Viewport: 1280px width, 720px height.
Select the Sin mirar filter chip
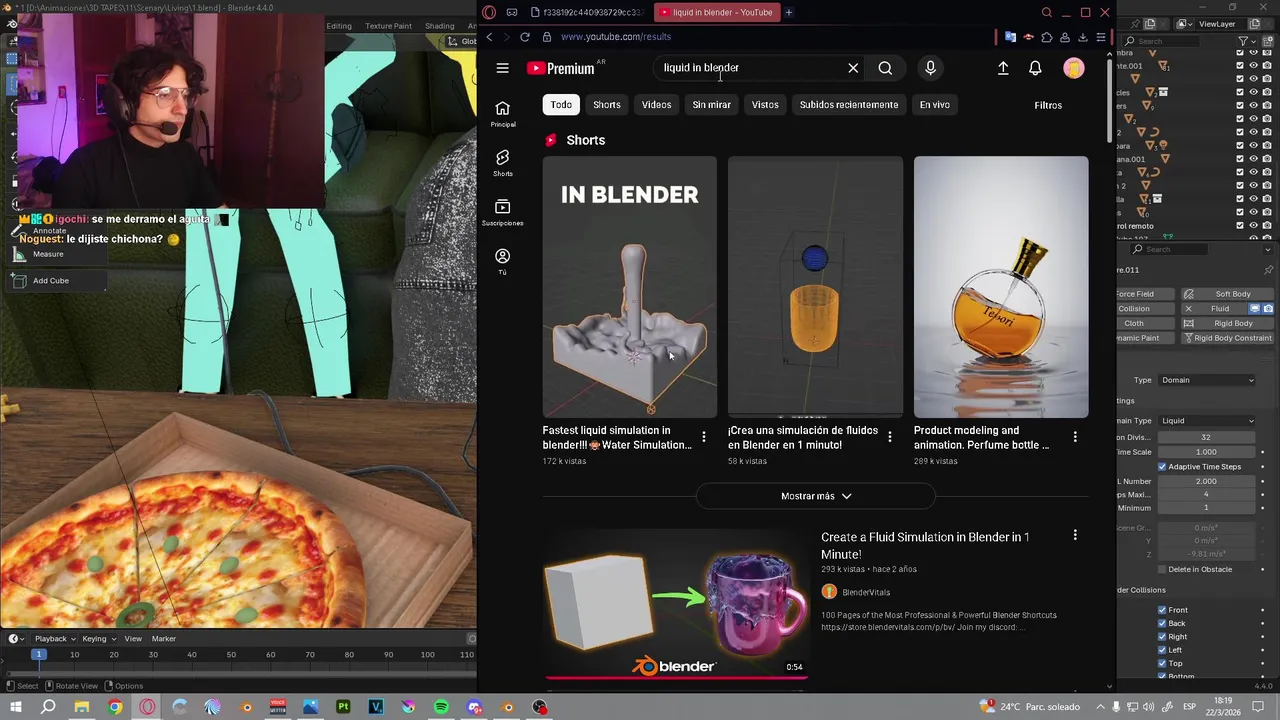pos(712,105)
